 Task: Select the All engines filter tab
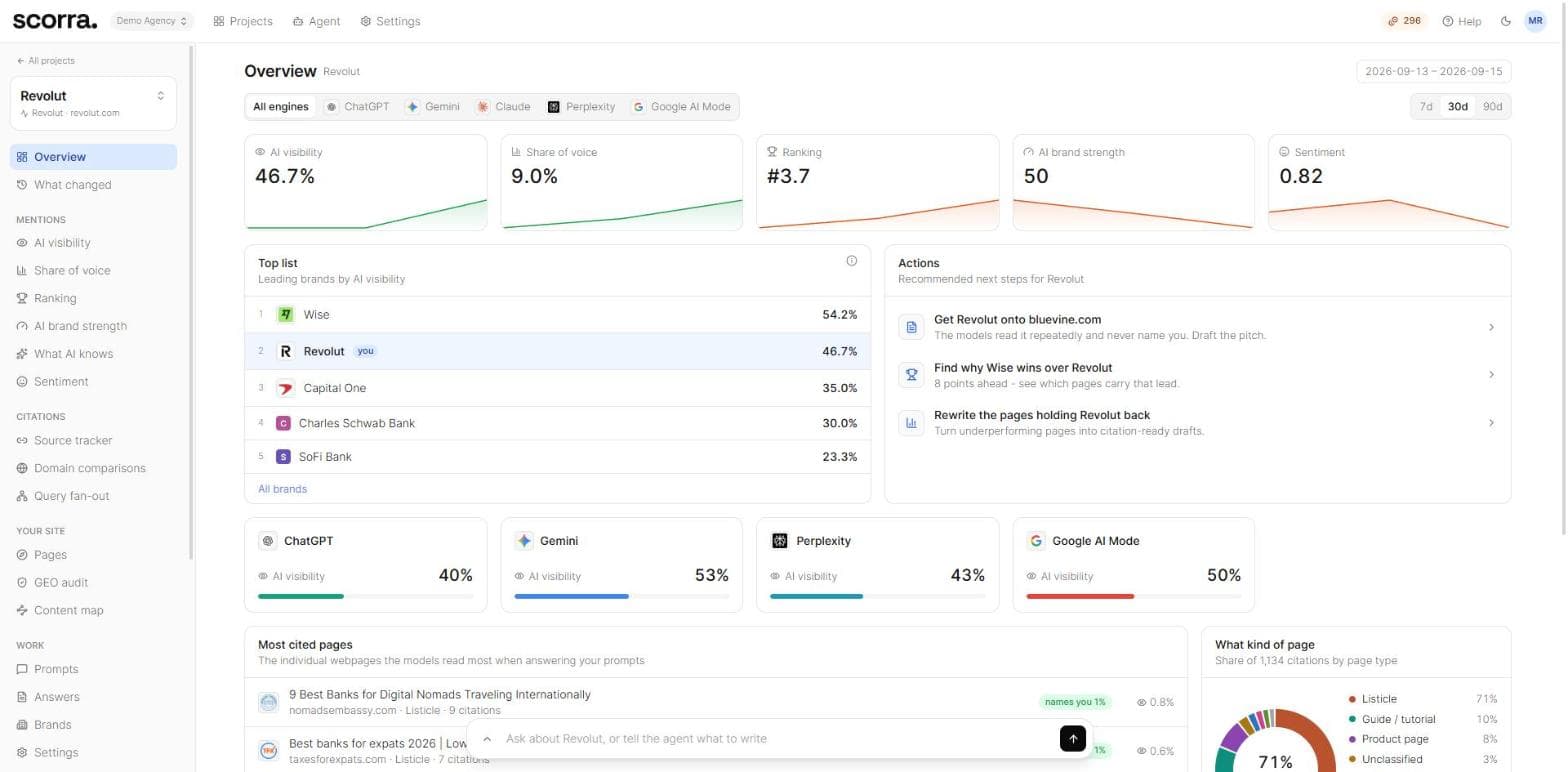281,107
